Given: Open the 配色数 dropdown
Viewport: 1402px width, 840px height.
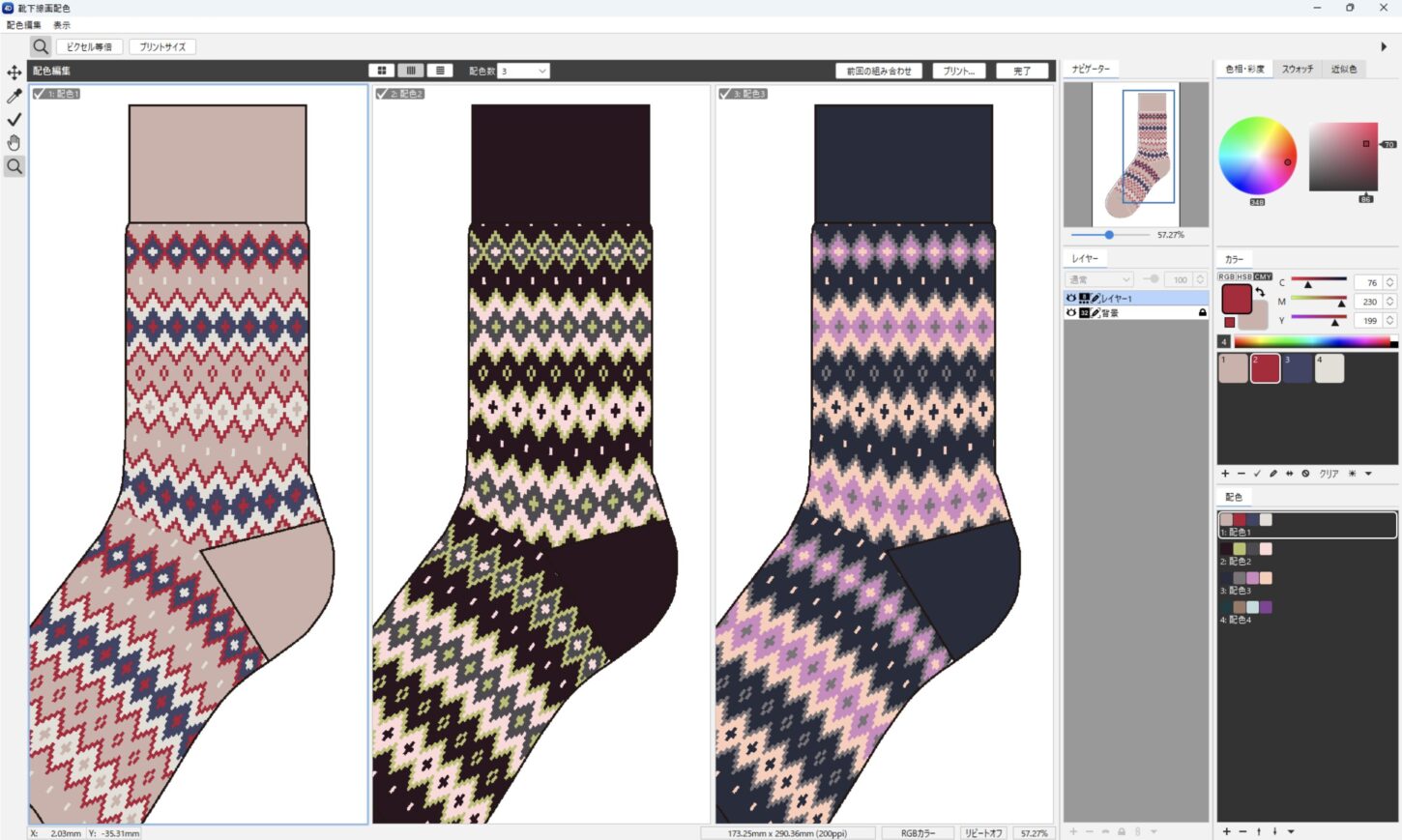Looking at the screenshot, I should click(523, 71).
